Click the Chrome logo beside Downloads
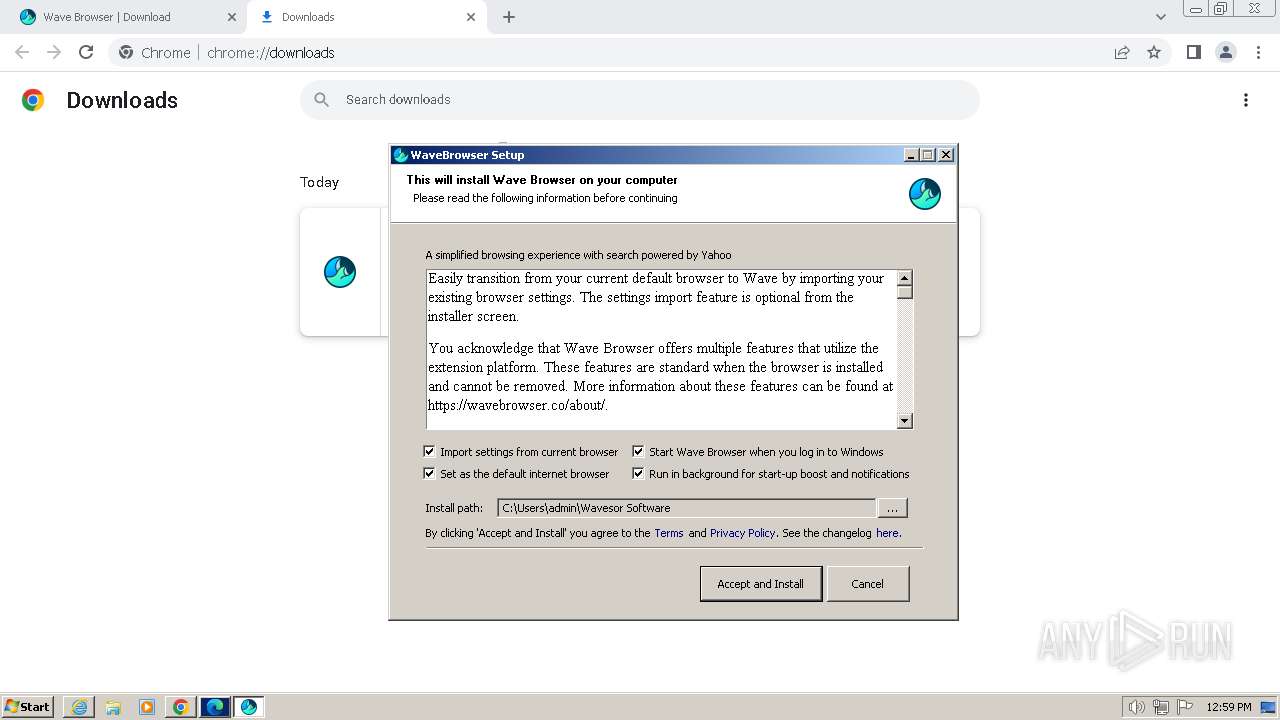This screenshot has width=1280, height=720. click(x=33, y=100)
